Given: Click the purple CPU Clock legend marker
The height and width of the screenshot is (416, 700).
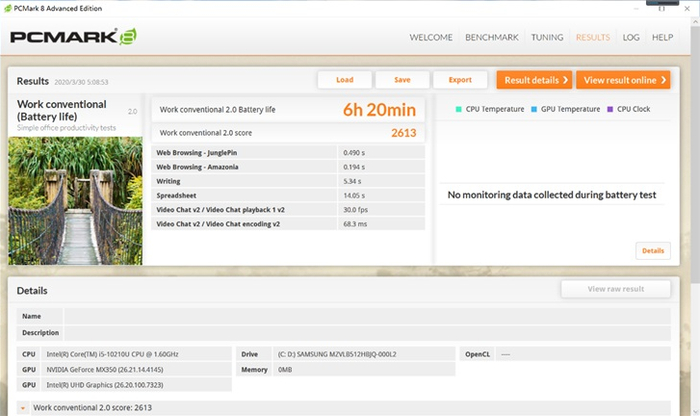Looking at the screenshot, I should click(x=610, y=109).
